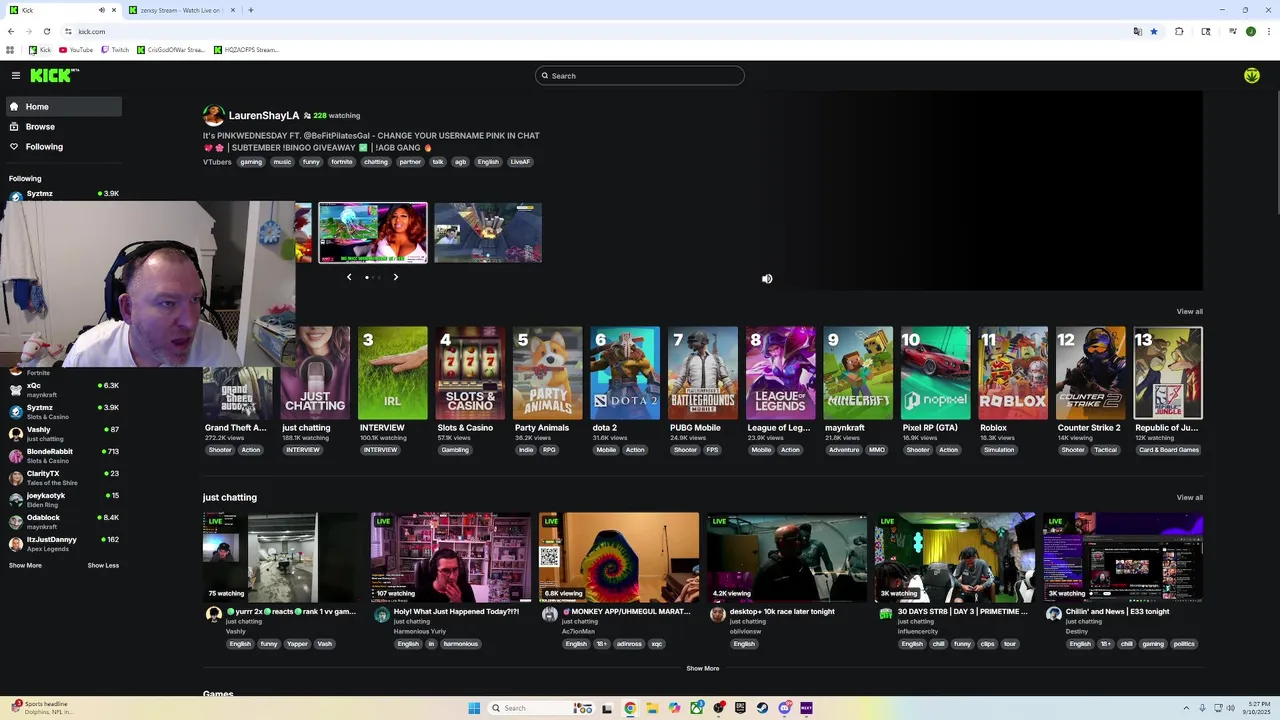Collapse the list with Show Less
Viewport: 1280px width, 720px height.
click(103, 566)
